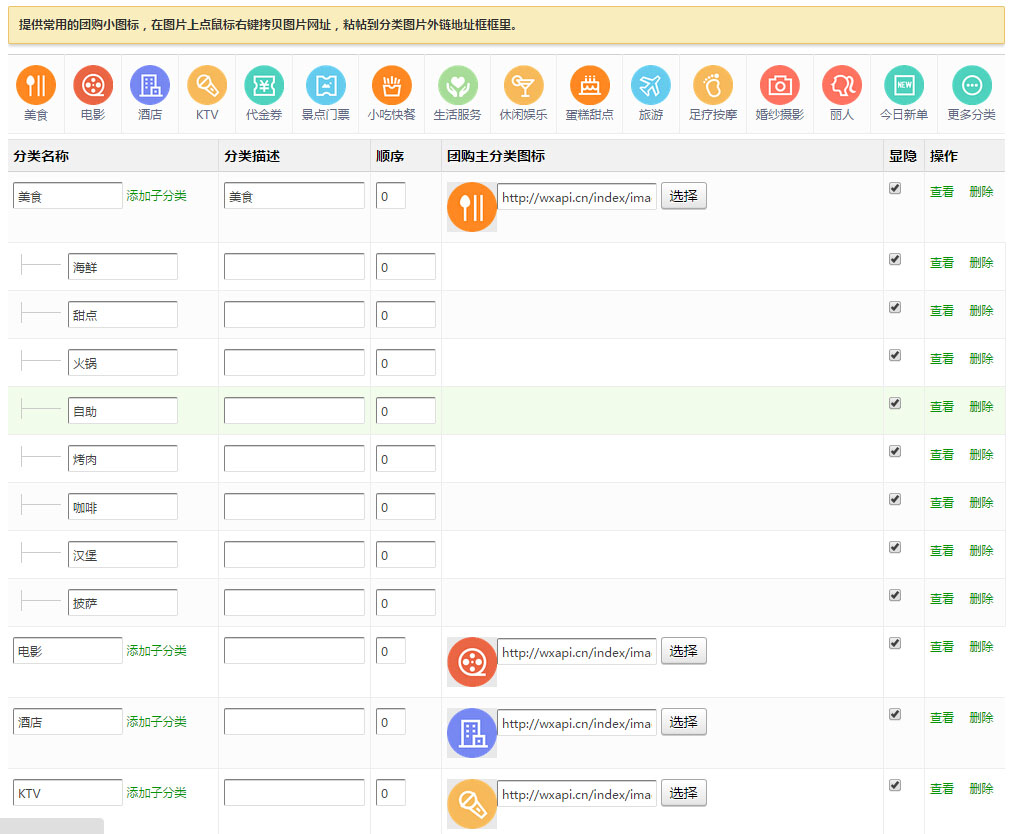Uncheck the 显隐 checkbox for 自助 row
This screenshot has width=1010, height=834.
point(895,403)
